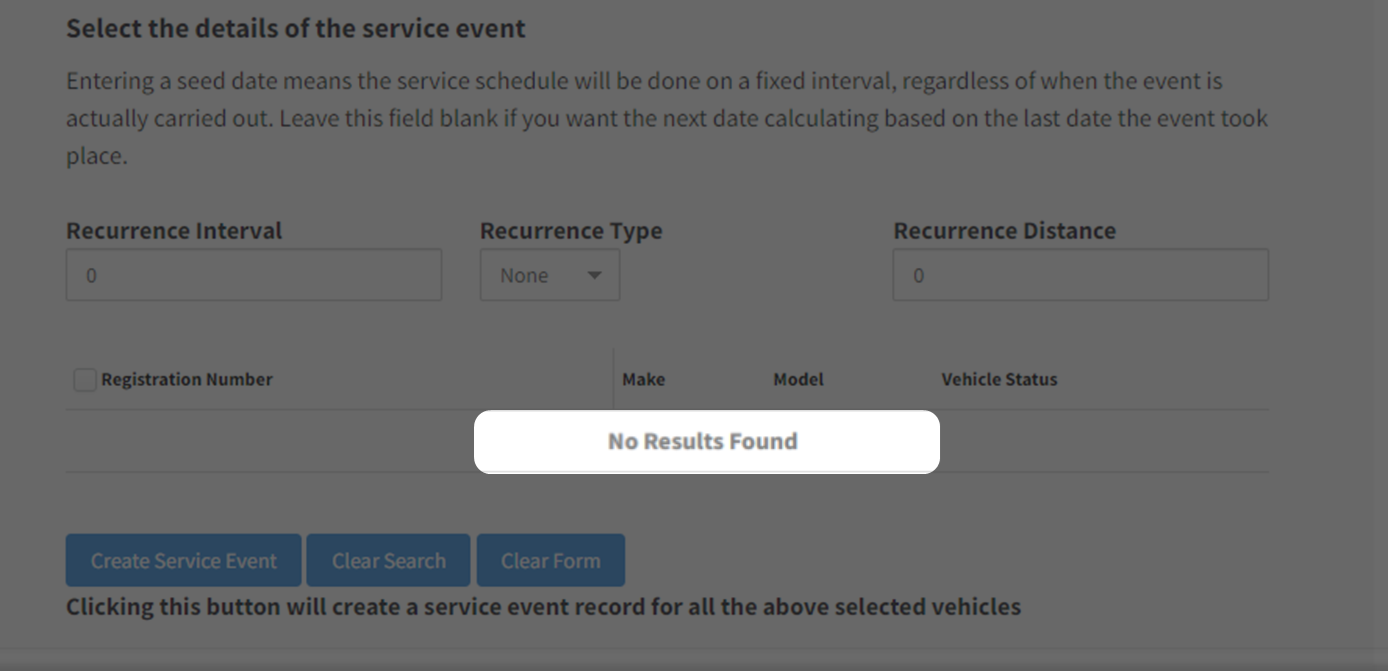Click the Recurrence Distance label
Screen dimensions: 1388x671
coord(1004,230)
